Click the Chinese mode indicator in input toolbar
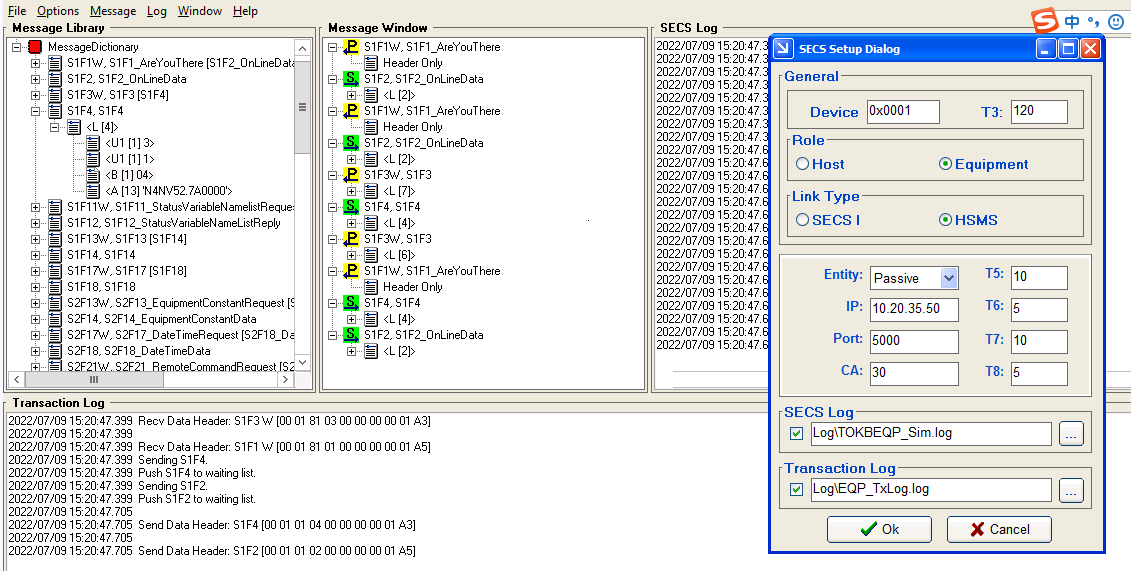 tap(1072, 22)
